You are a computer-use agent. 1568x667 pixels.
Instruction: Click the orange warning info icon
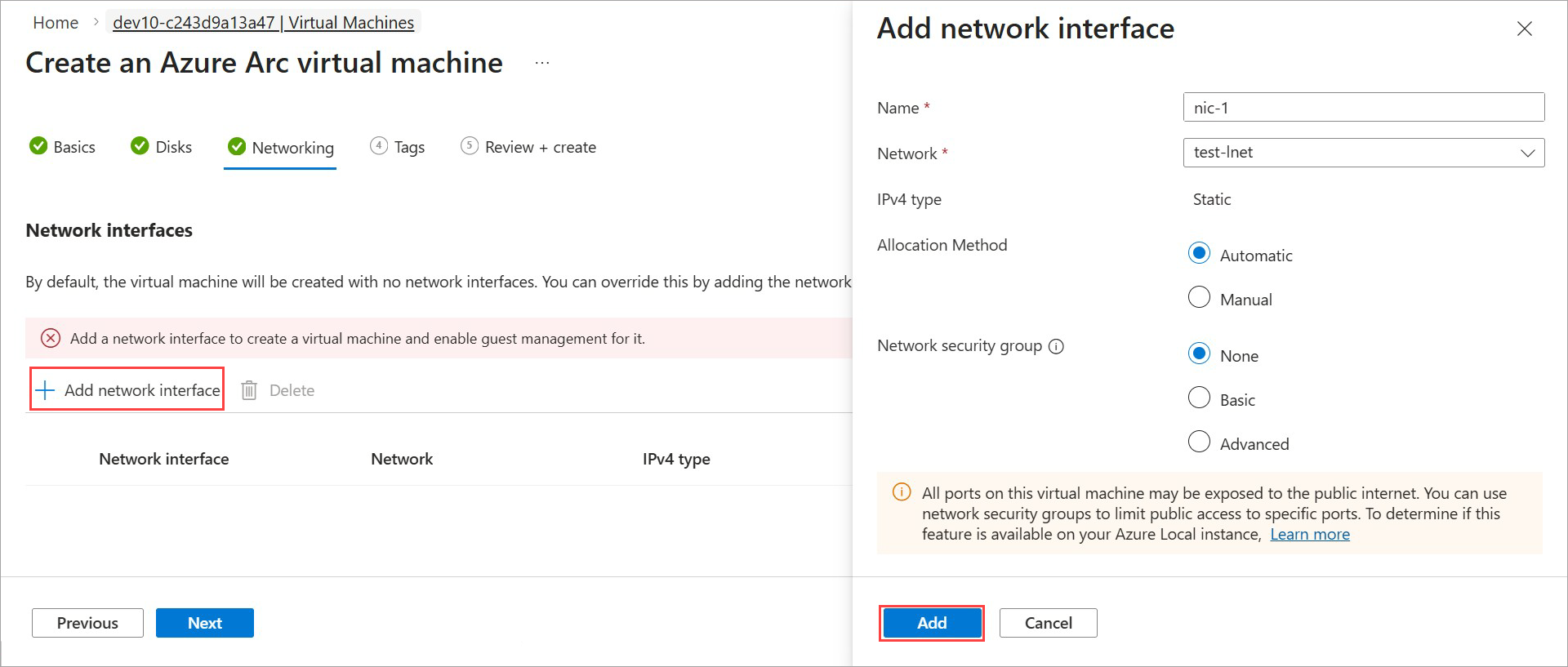pos(902,492)
